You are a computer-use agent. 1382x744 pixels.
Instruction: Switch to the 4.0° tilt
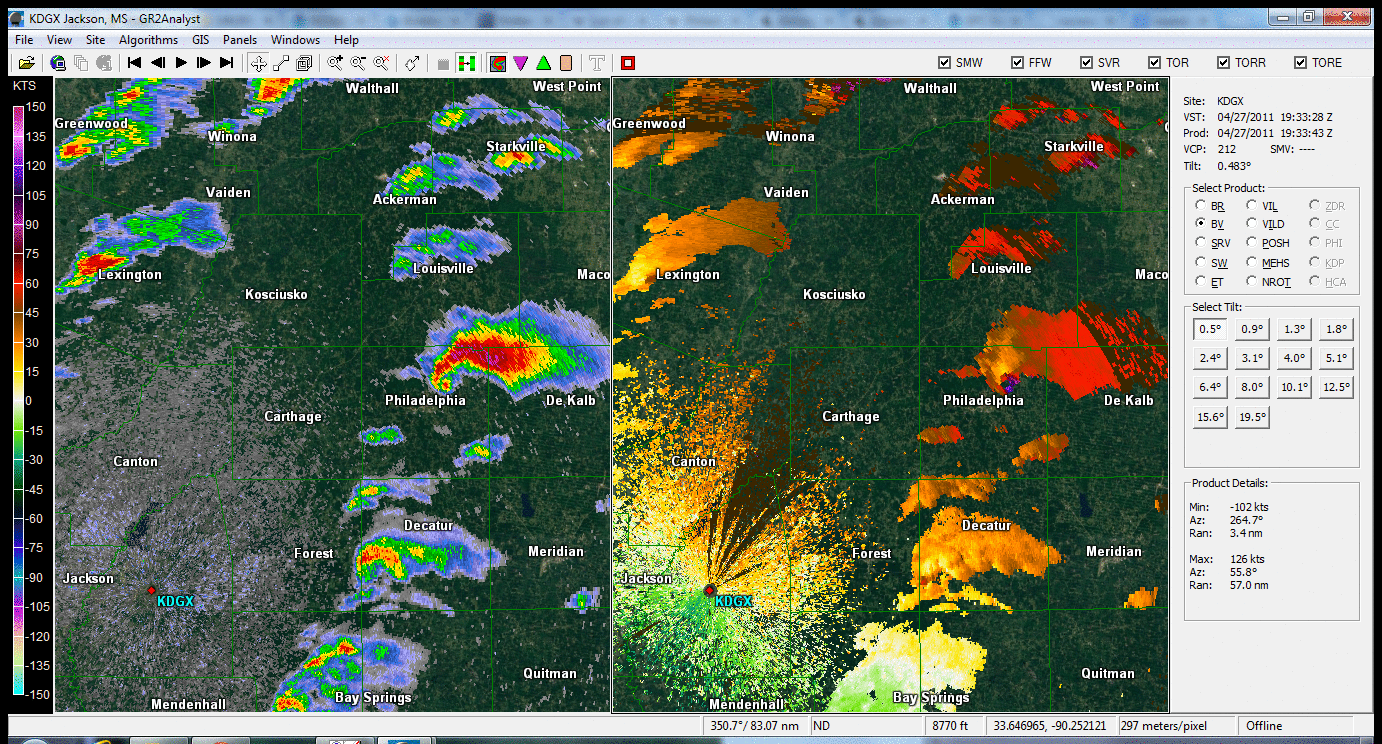(x=1294, y=358)
